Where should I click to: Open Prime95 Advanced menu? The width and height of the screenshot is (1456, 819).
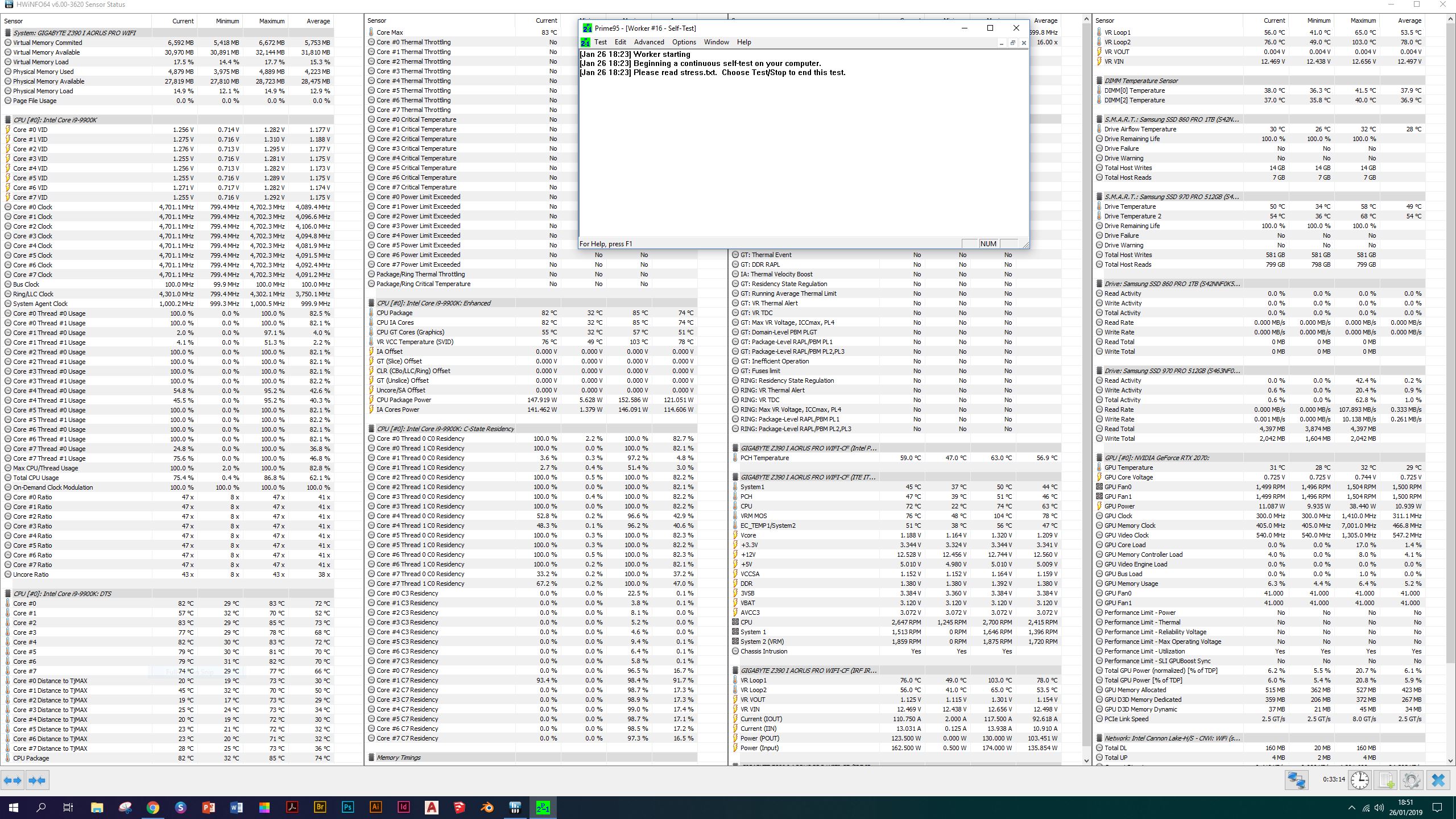[649, 42]
